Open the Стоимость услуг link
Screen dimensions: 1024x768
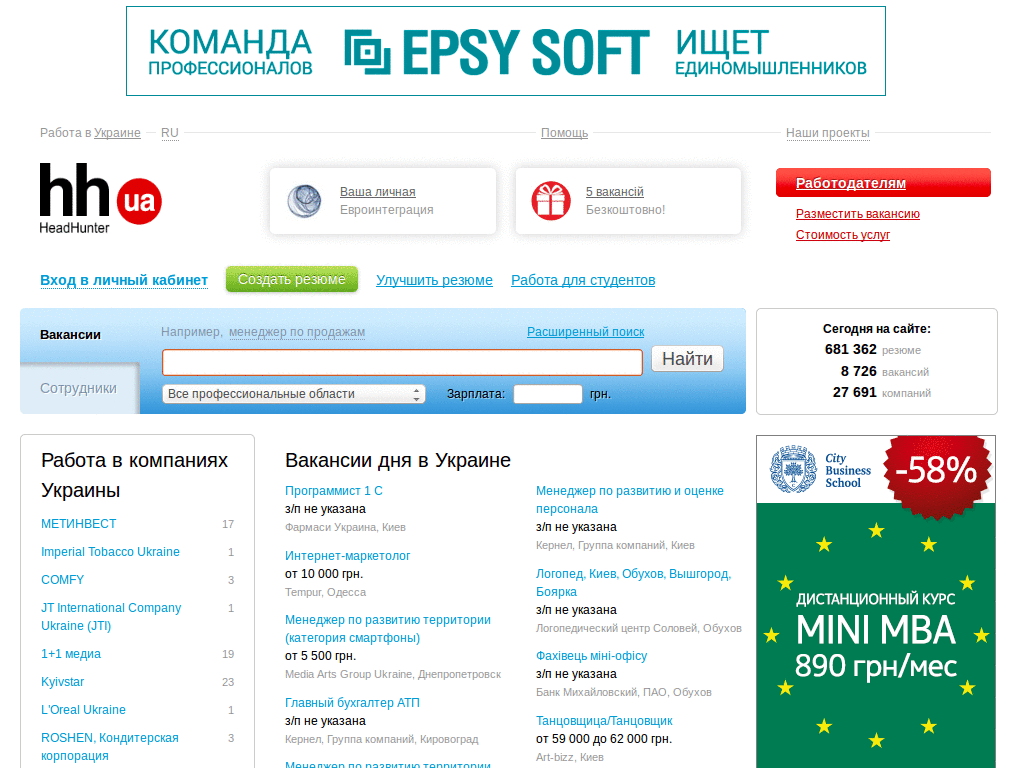coord(842,234)
